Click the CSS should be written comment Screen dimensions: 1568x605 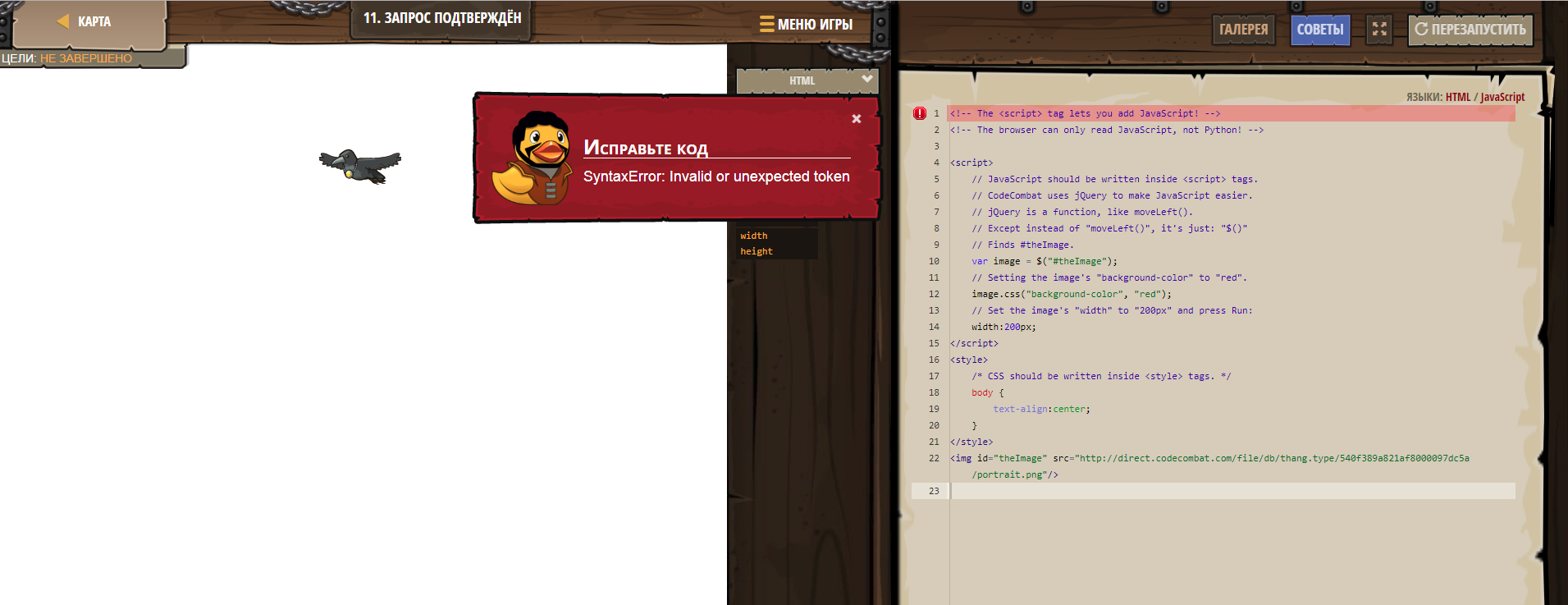[1101, 376]
